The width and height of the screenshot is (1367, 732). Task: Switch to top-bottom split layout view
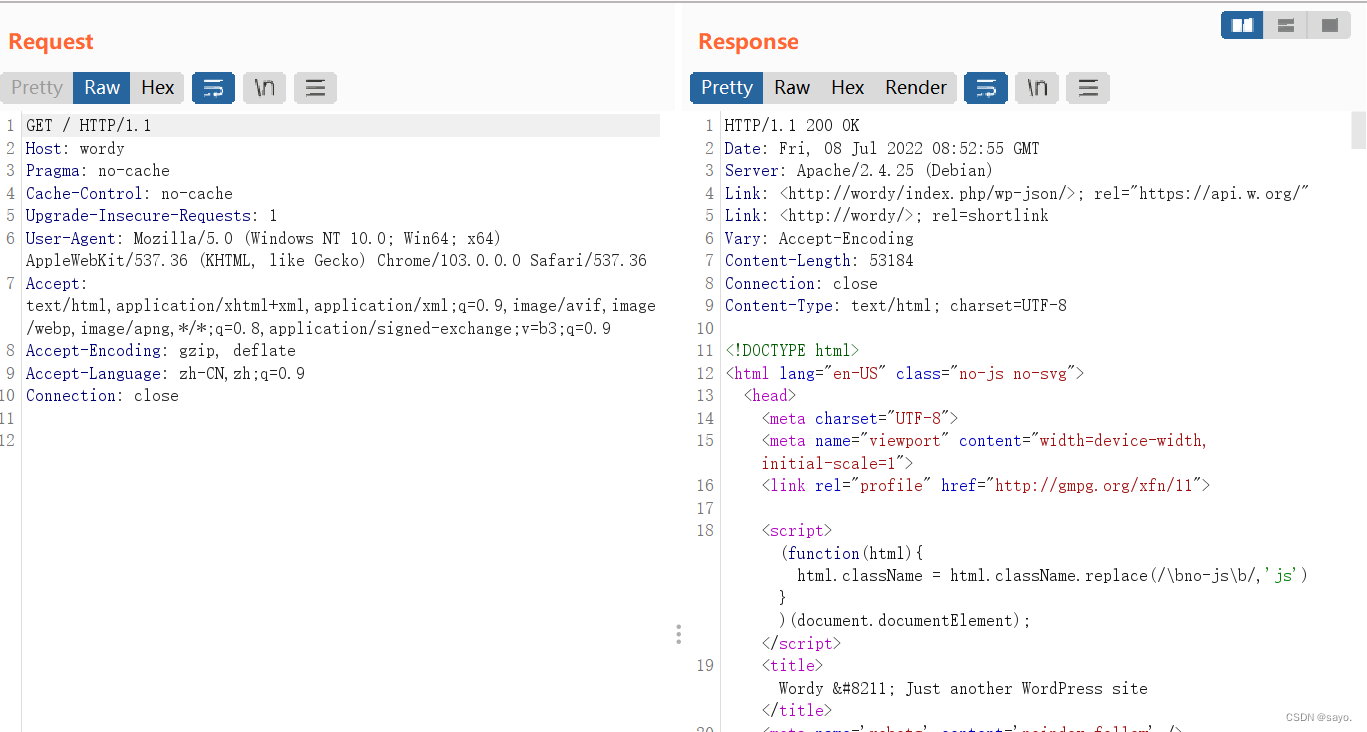(x=1286, y=25)
